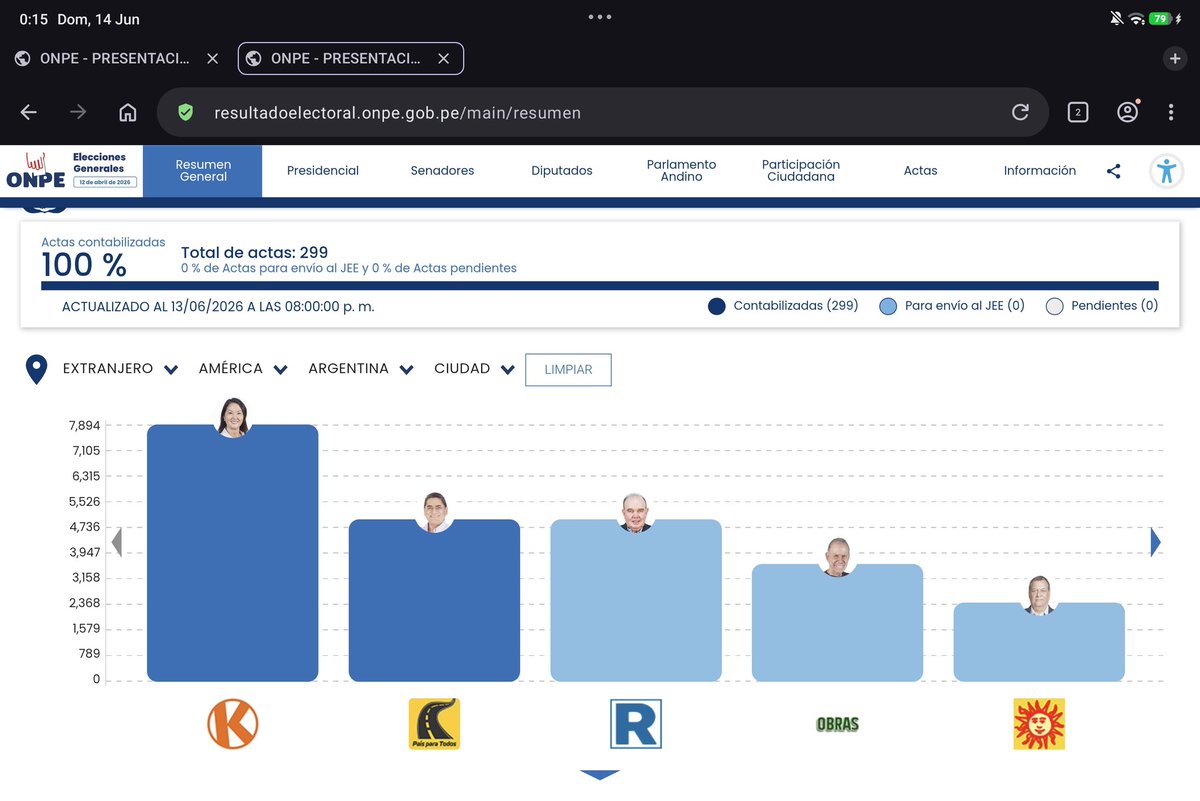Show previous candidates with left chart arrow
Image resolution: width=1200 pixels, height=801 pixels.
coord(116,542)
